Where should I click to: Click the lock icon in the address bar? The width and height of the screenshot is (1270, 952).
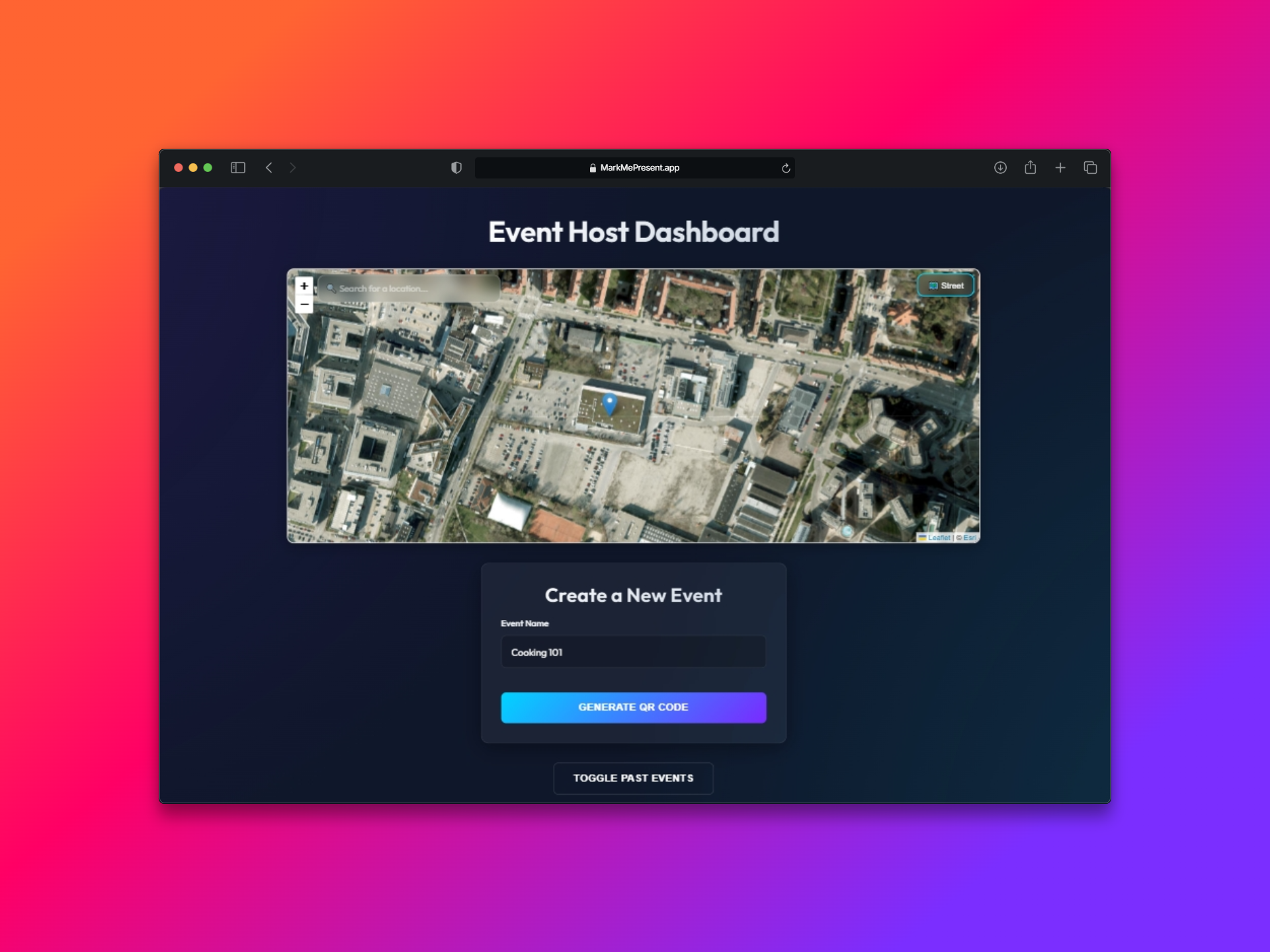tap(592, 168)
